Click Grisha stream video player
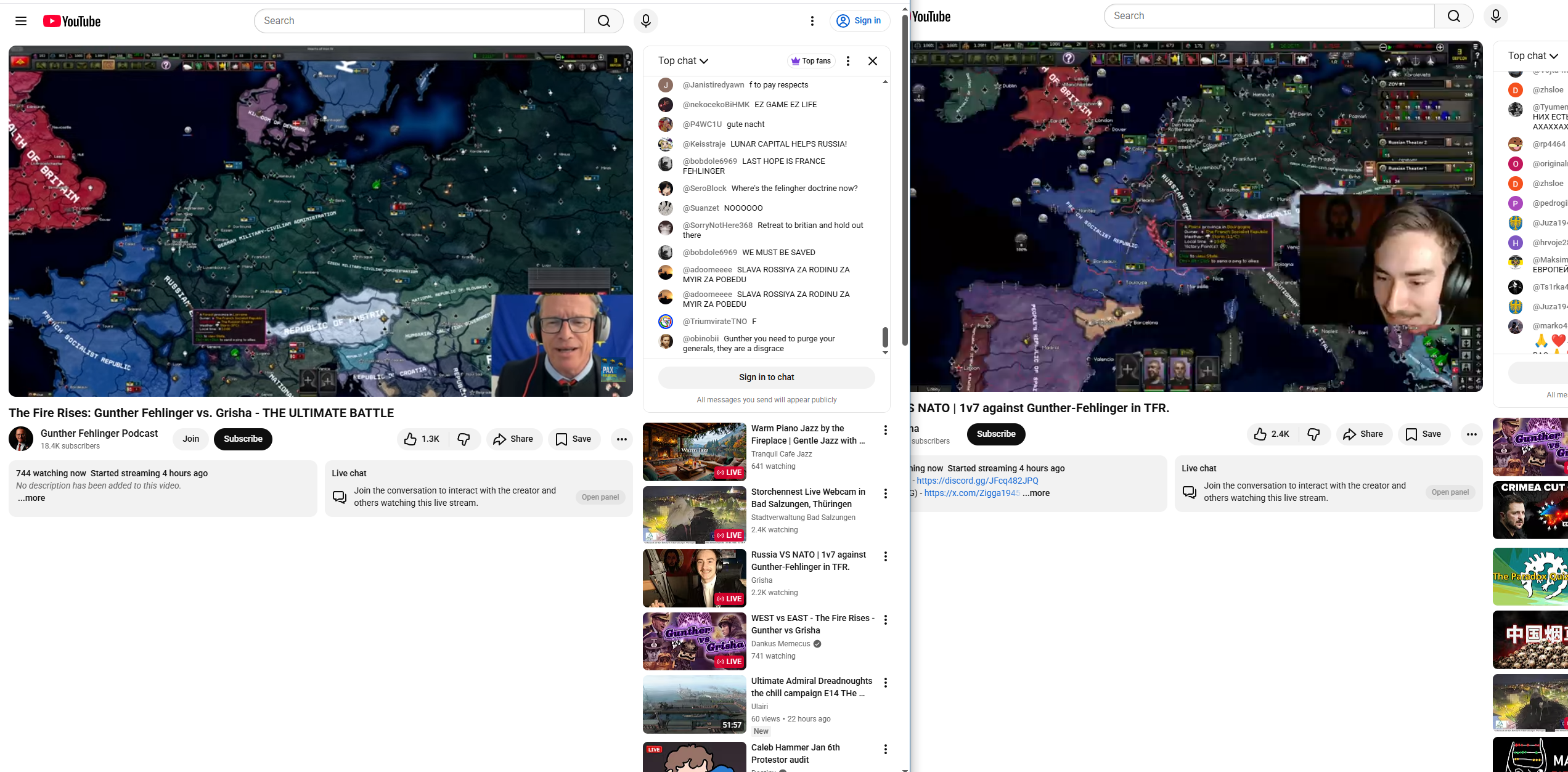Viewport: 1568px width, 772px height. (1196, 216)
